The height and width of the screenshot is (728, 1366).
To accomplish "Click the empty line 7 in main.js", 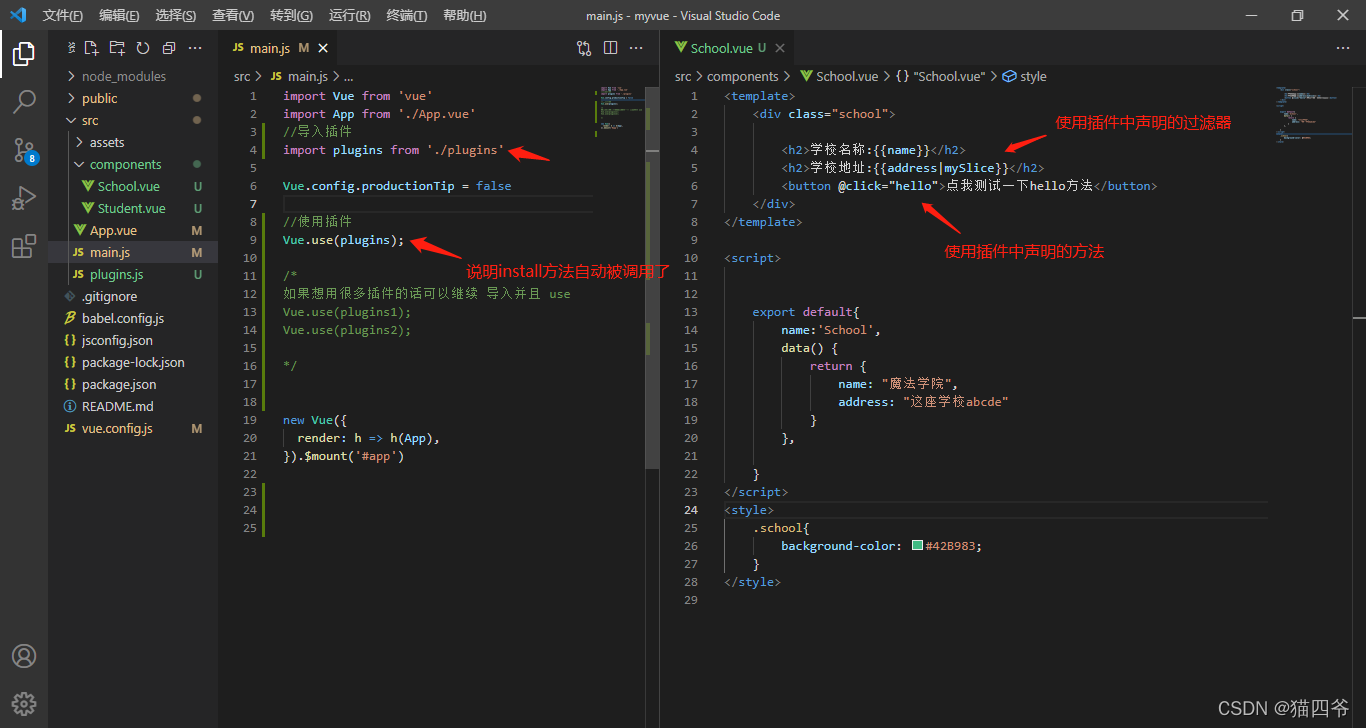I will (x=438, y=204).
